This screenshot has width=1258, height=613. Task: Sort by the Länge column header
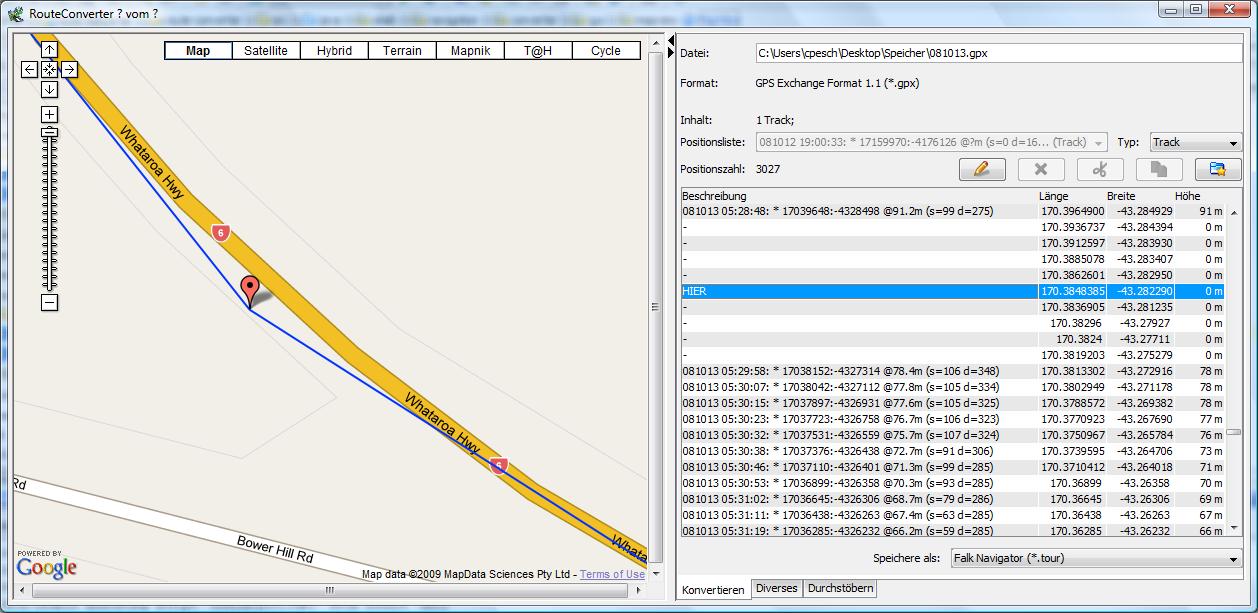click(x=1071, y=196)
